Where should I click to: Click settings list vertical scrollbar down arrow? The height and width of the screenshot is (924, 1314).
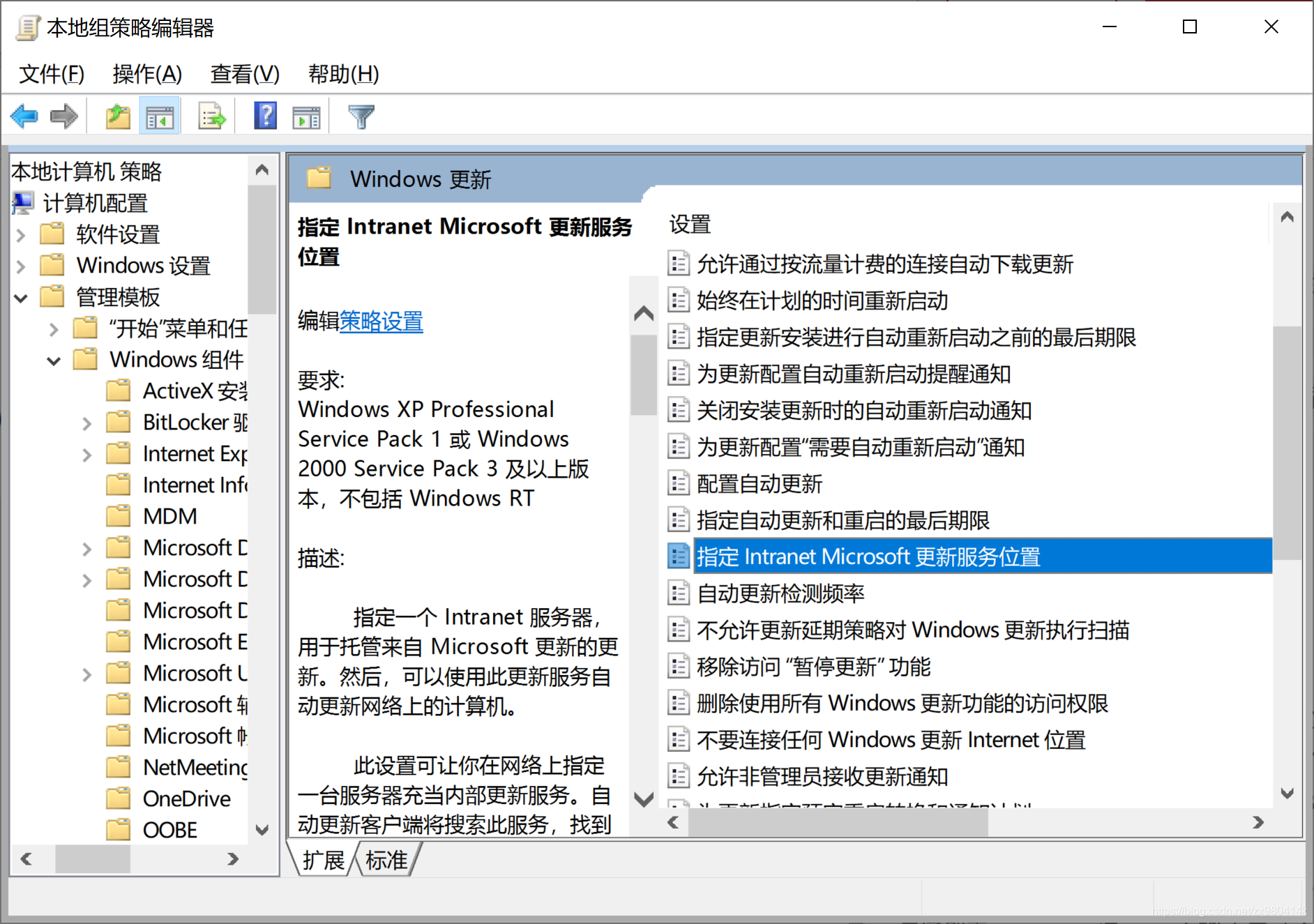1287,794
